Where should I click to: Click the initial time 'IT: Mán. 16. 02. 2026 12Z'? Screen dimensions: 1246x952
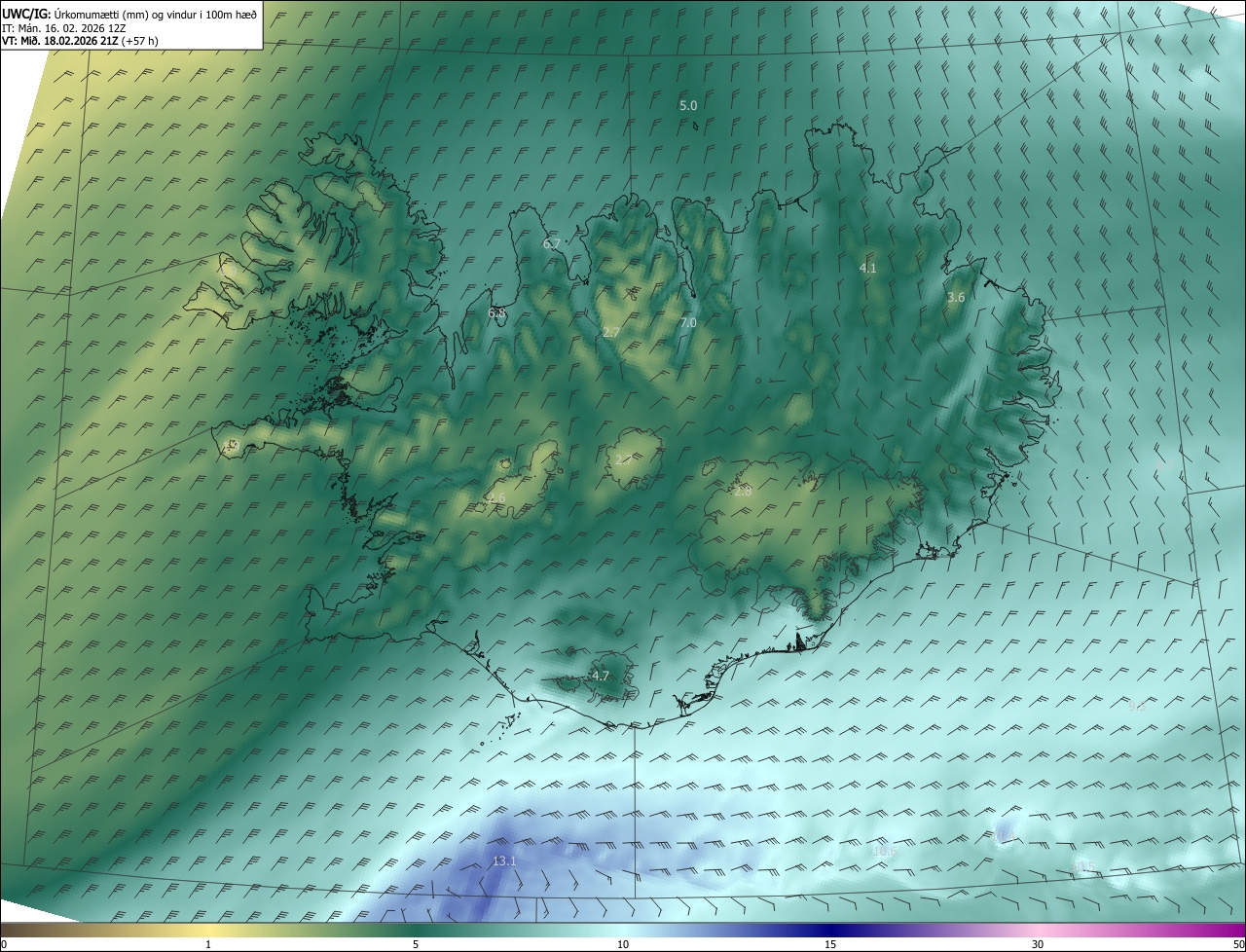63,28
